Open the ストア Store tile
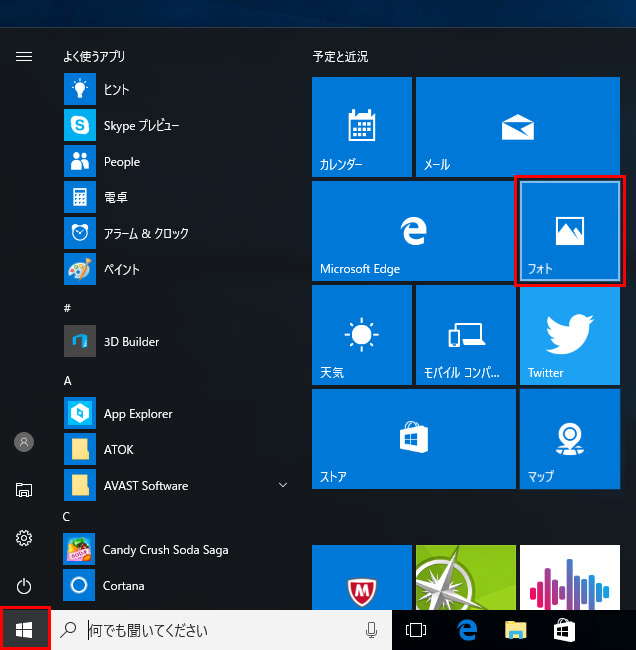636x650 pixels. tap(413, 439)
